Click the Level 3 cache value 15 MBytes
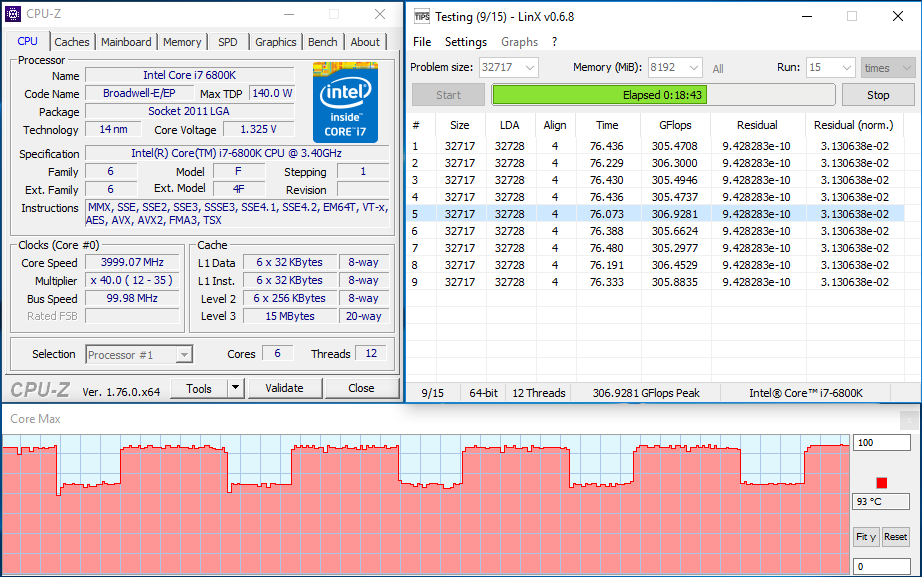The width and height of the screenshot is (922, 577). click(290, 316)
